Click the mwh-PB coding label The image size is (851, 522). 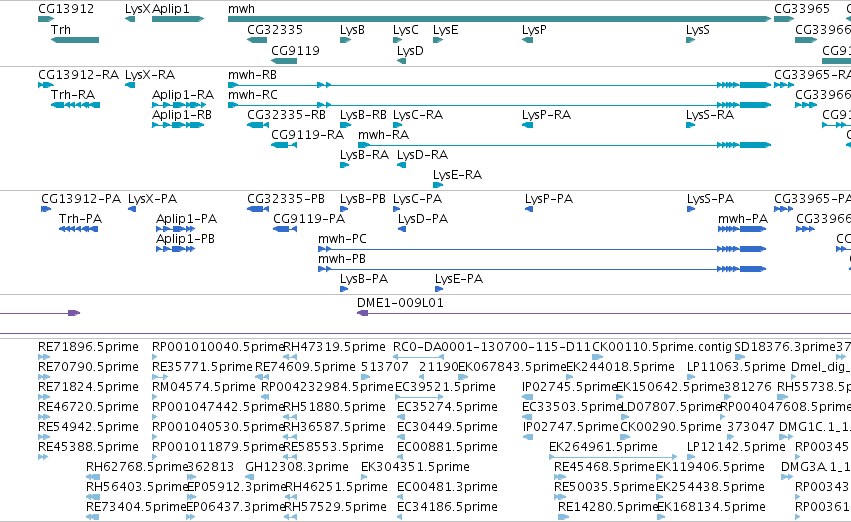pyautogui.click(x=342, y=258)
